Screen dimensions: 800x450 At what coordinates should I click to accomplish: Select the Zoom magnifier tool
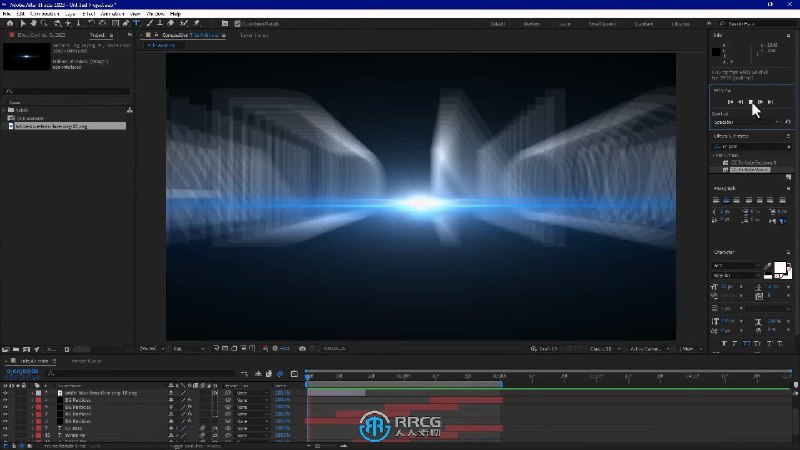(x=44, y=23)
